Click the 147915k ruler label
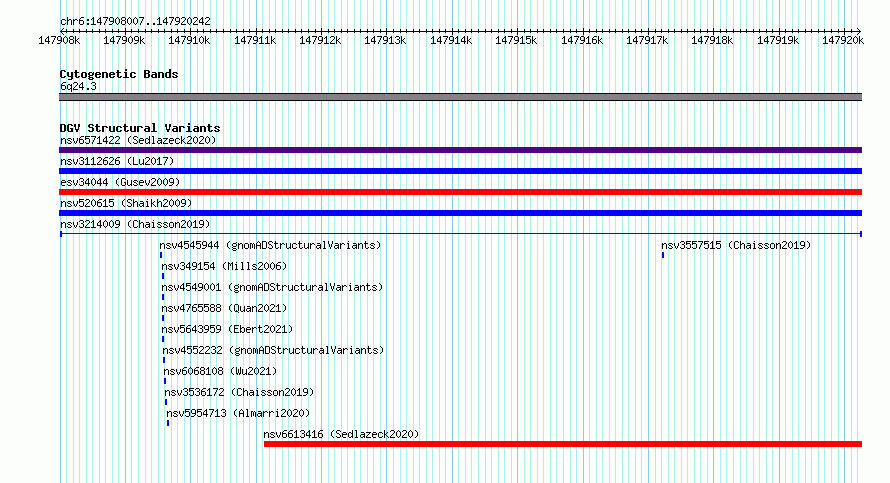 point(517,40)
